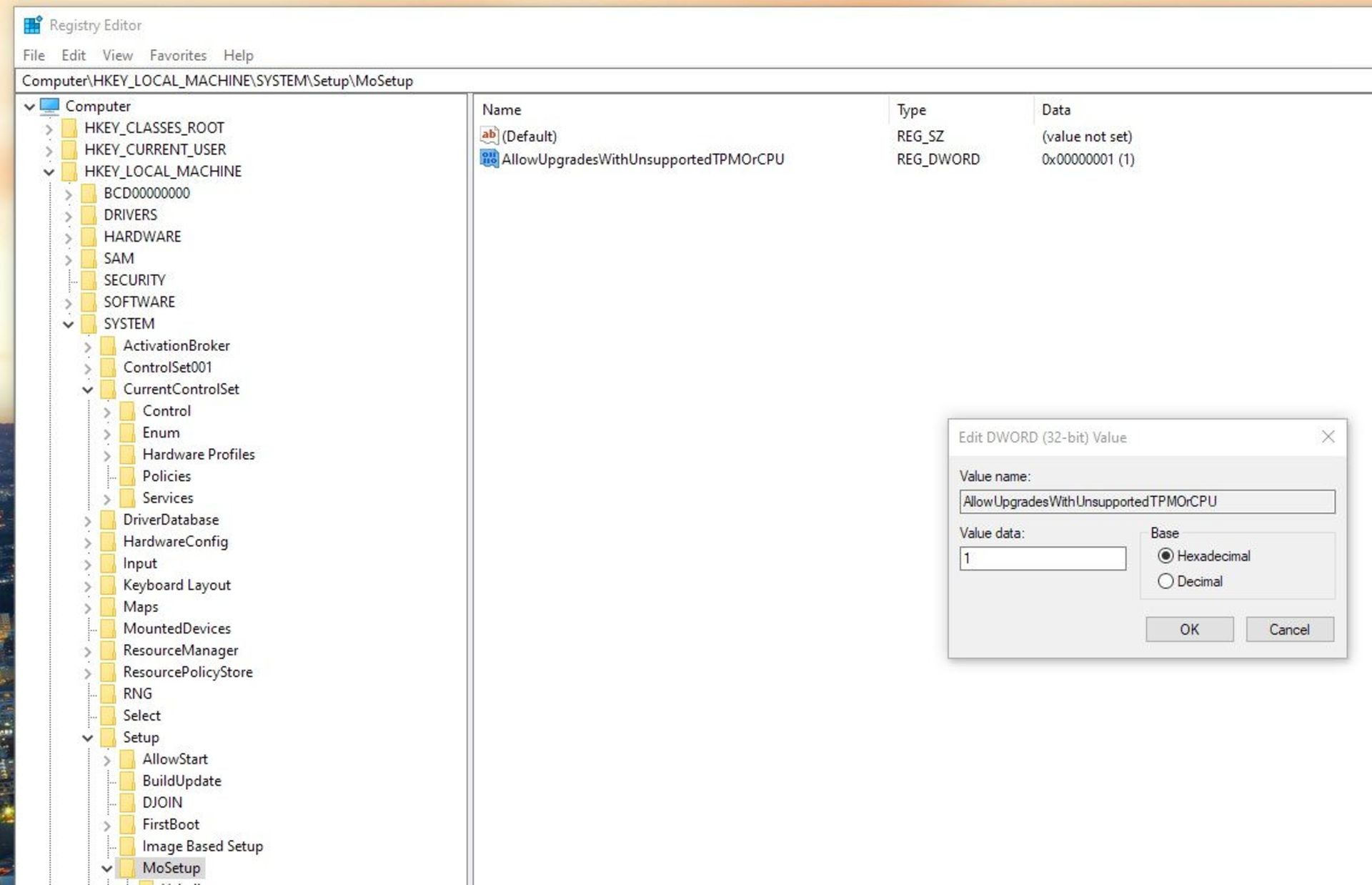Collapse the Setup key arrow
The image size is (1372, 885).
point(88,738)
